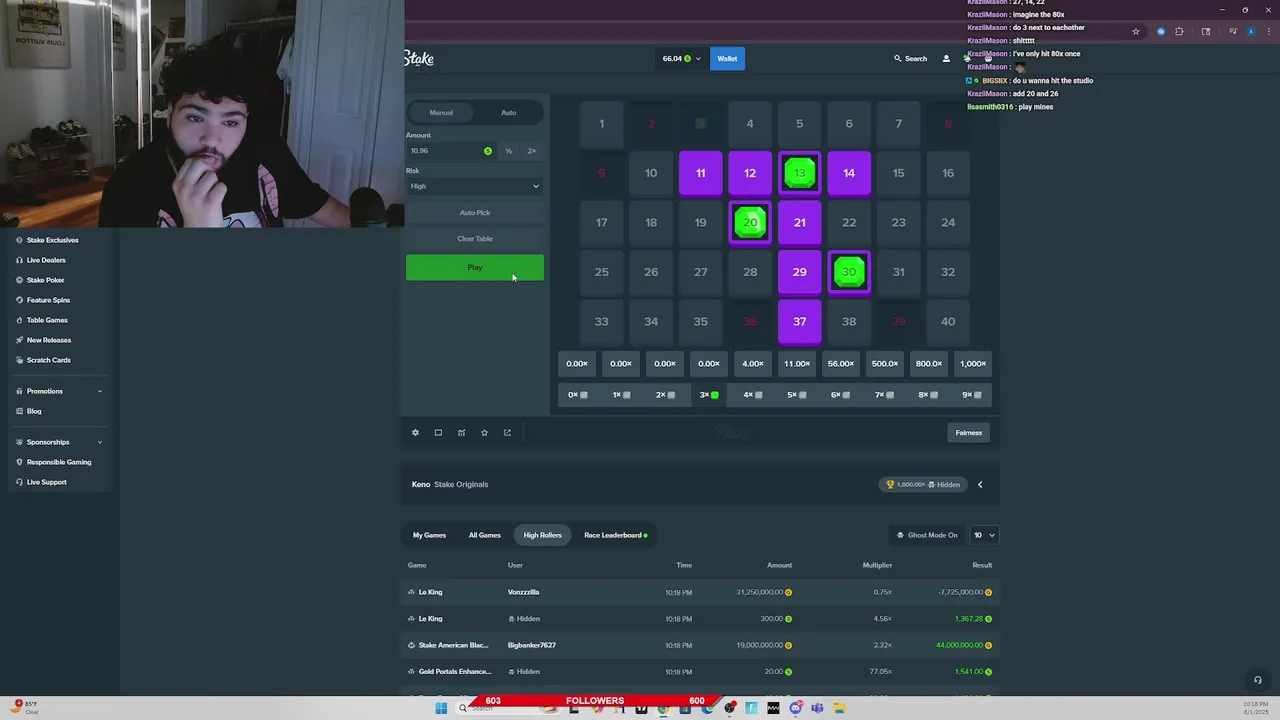1280x720 pixels.
Task: Toggle the hit gem tile 30
Action: 849,272
